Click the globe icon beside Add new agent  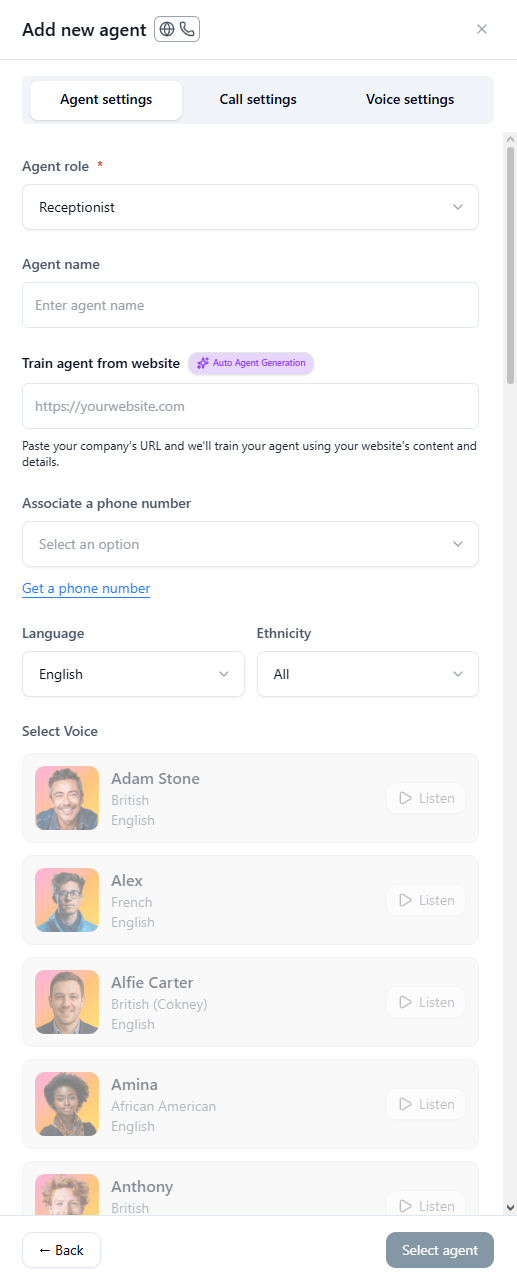coord(167,30)
